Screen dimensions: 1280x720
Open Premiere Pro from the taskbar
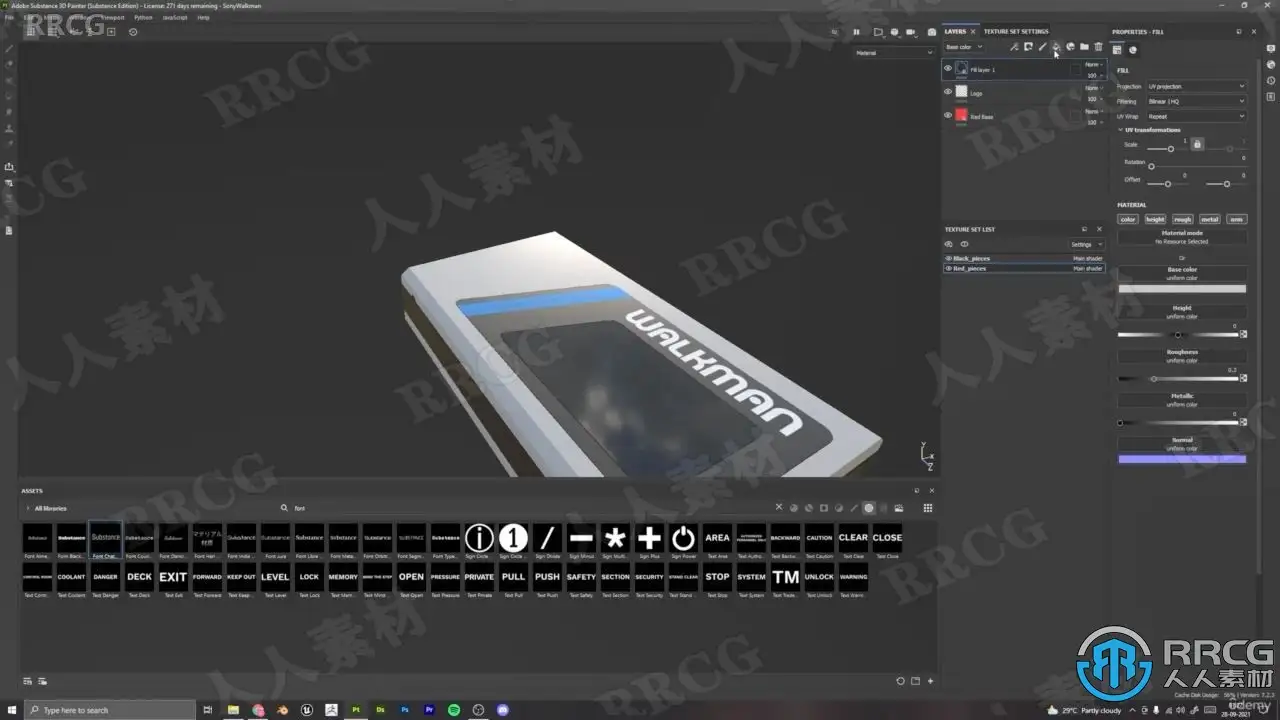429,710
